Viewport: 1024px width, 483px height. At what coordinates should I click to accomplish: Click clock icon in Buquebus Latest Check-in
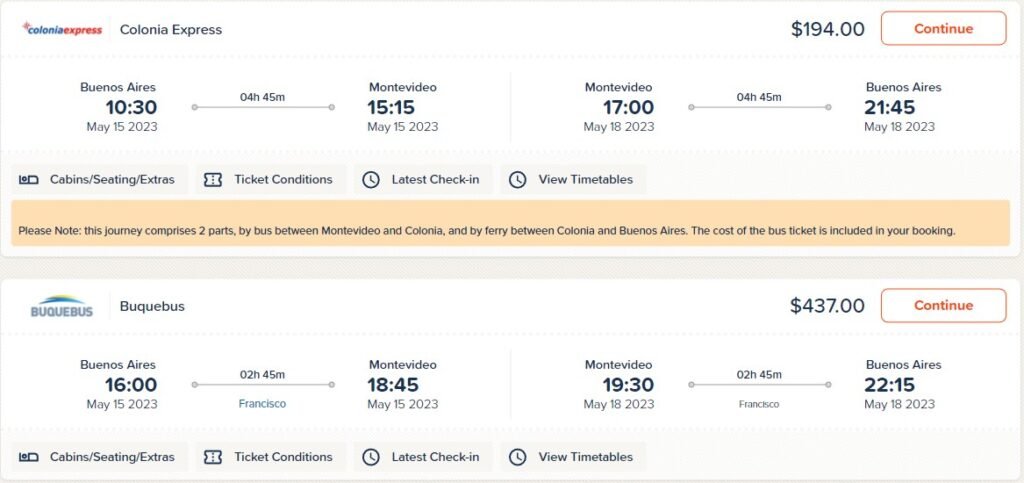tap(371, 457)
